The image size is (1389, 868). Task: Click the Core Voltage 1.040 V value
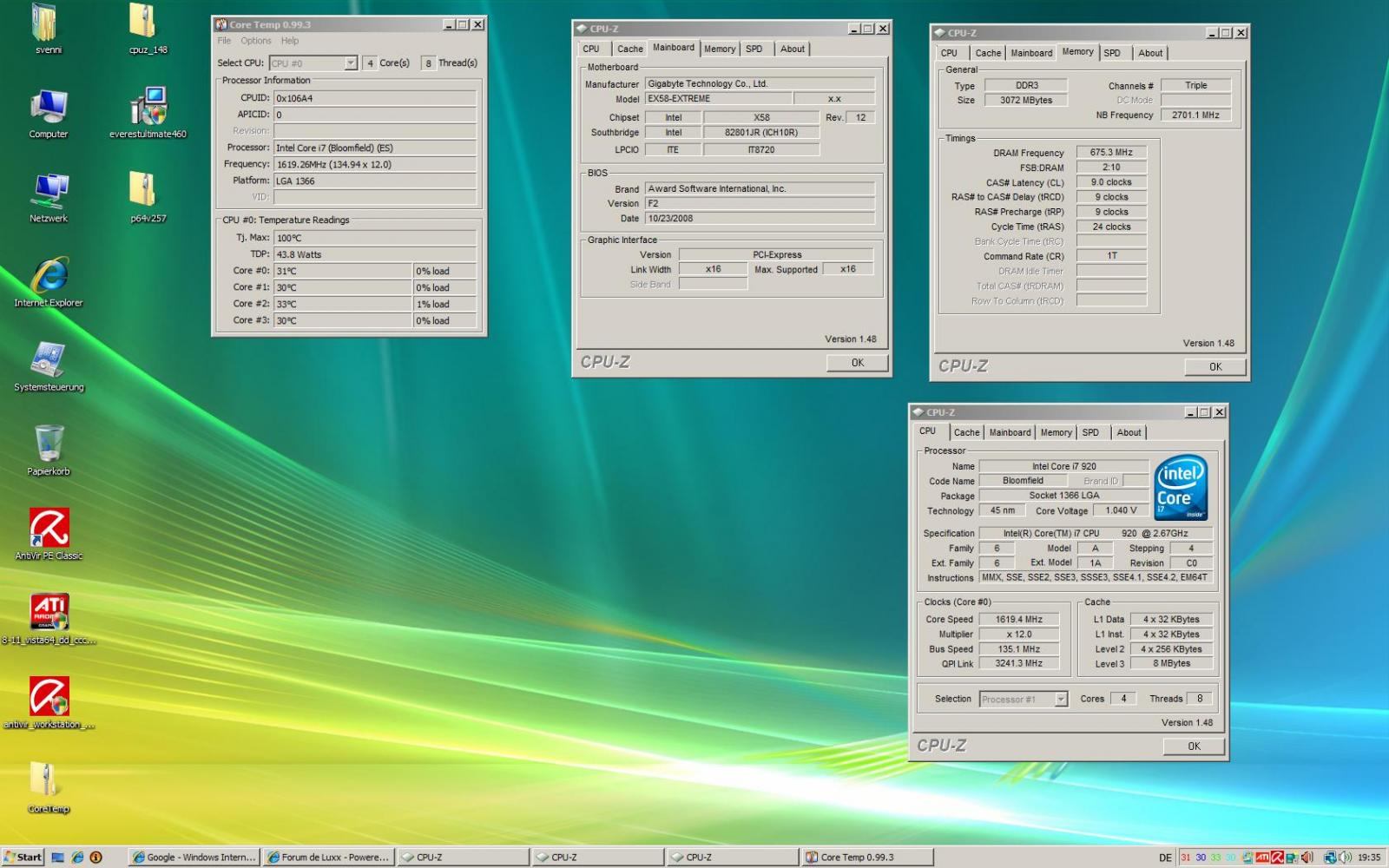tap(1121, 510)
